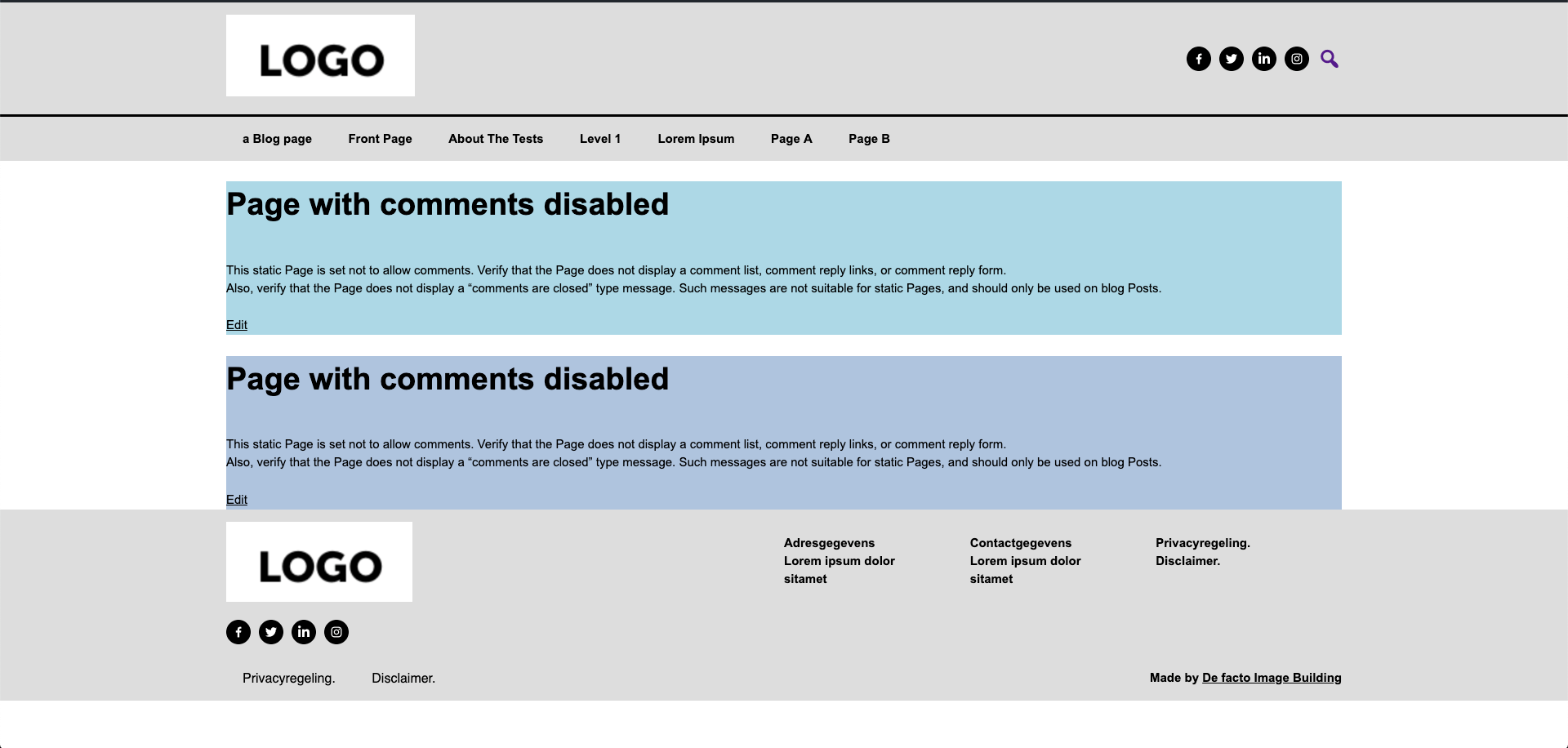Open Disclaimer. in the bottom footer menu
This screenshot has width=1568, height=748.
(x=403, y=679)
